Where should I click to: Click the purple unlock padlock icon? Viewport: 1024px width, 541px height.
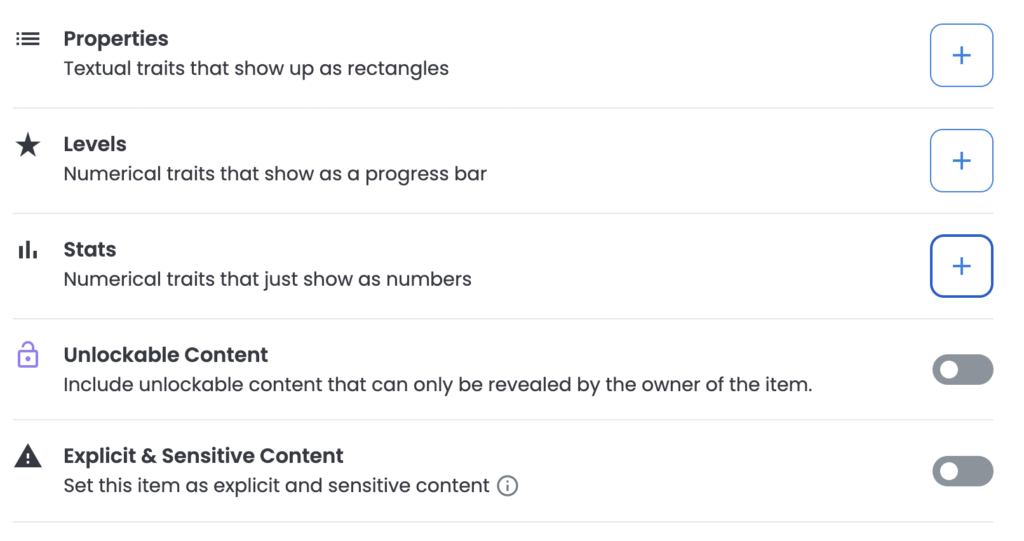click(27, 355)
